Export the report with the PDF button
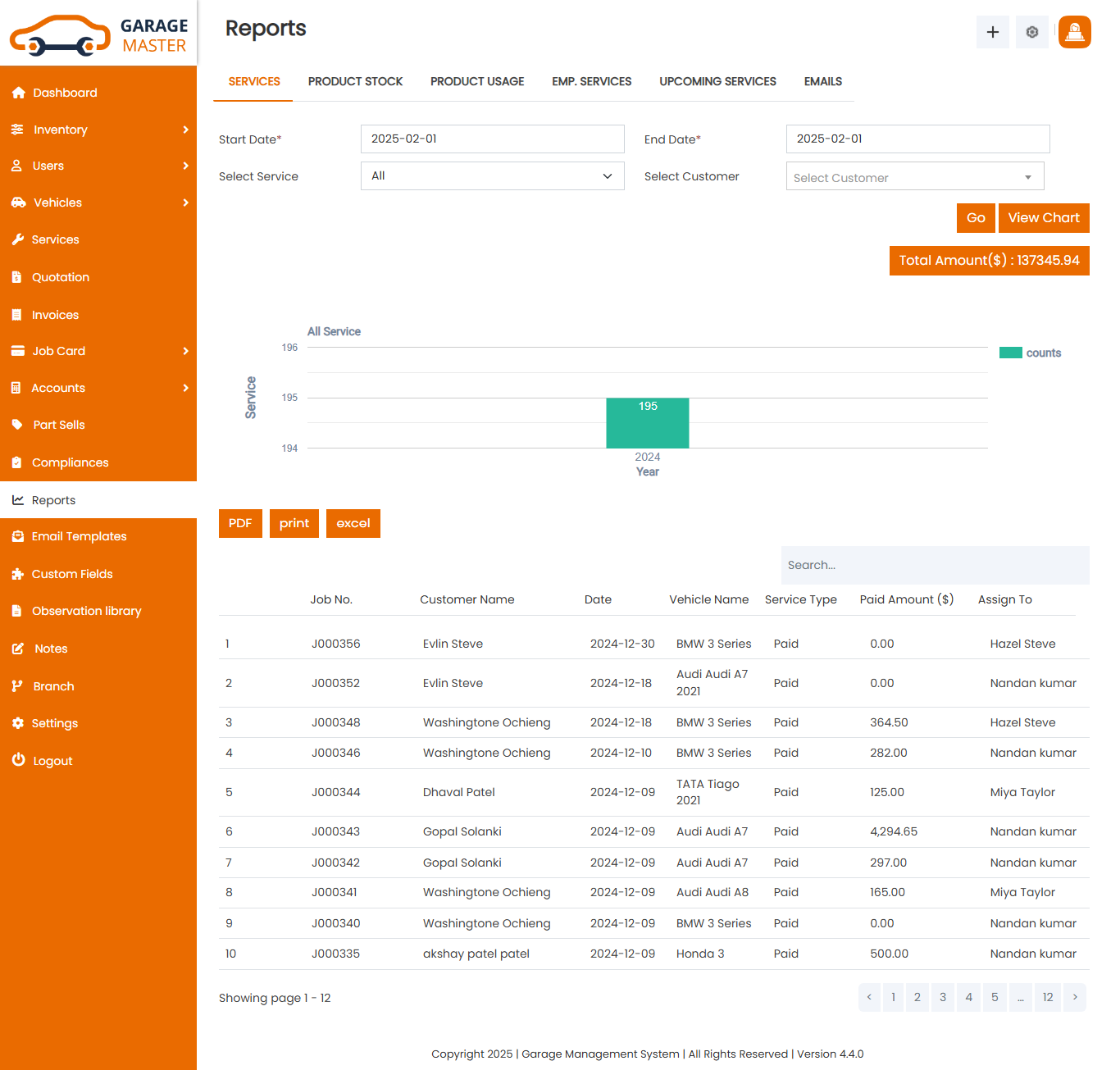Image resolution: width=1120 pixels, height=1070 pixels. coord(240,523)
